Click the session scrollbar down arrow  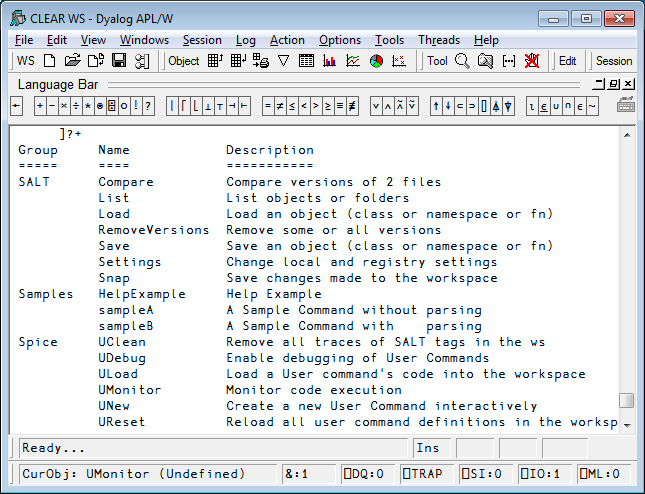pyautogui.click(x=627, y=425)
